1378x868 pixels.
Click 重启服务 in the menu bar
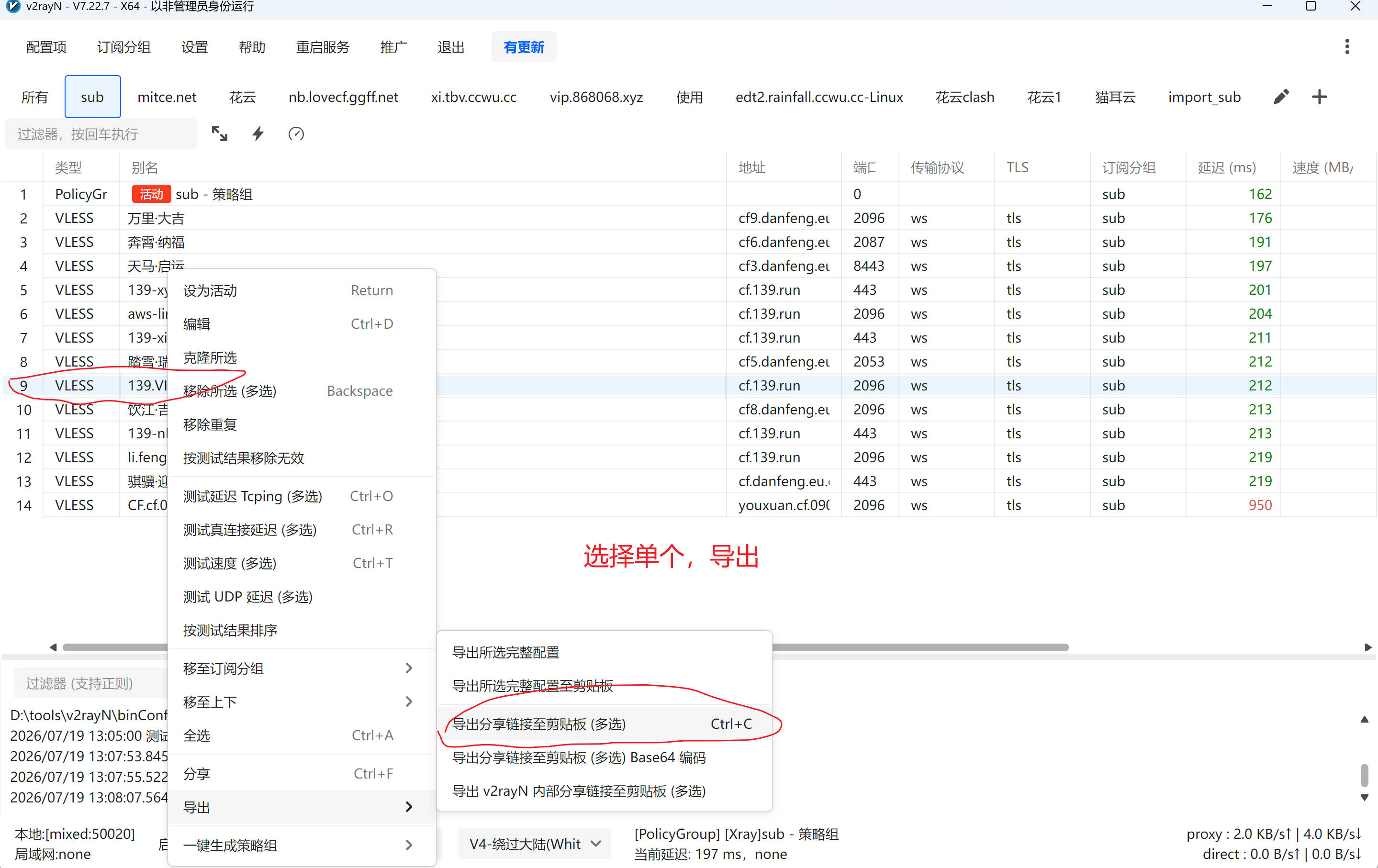(x=323, y=47)
